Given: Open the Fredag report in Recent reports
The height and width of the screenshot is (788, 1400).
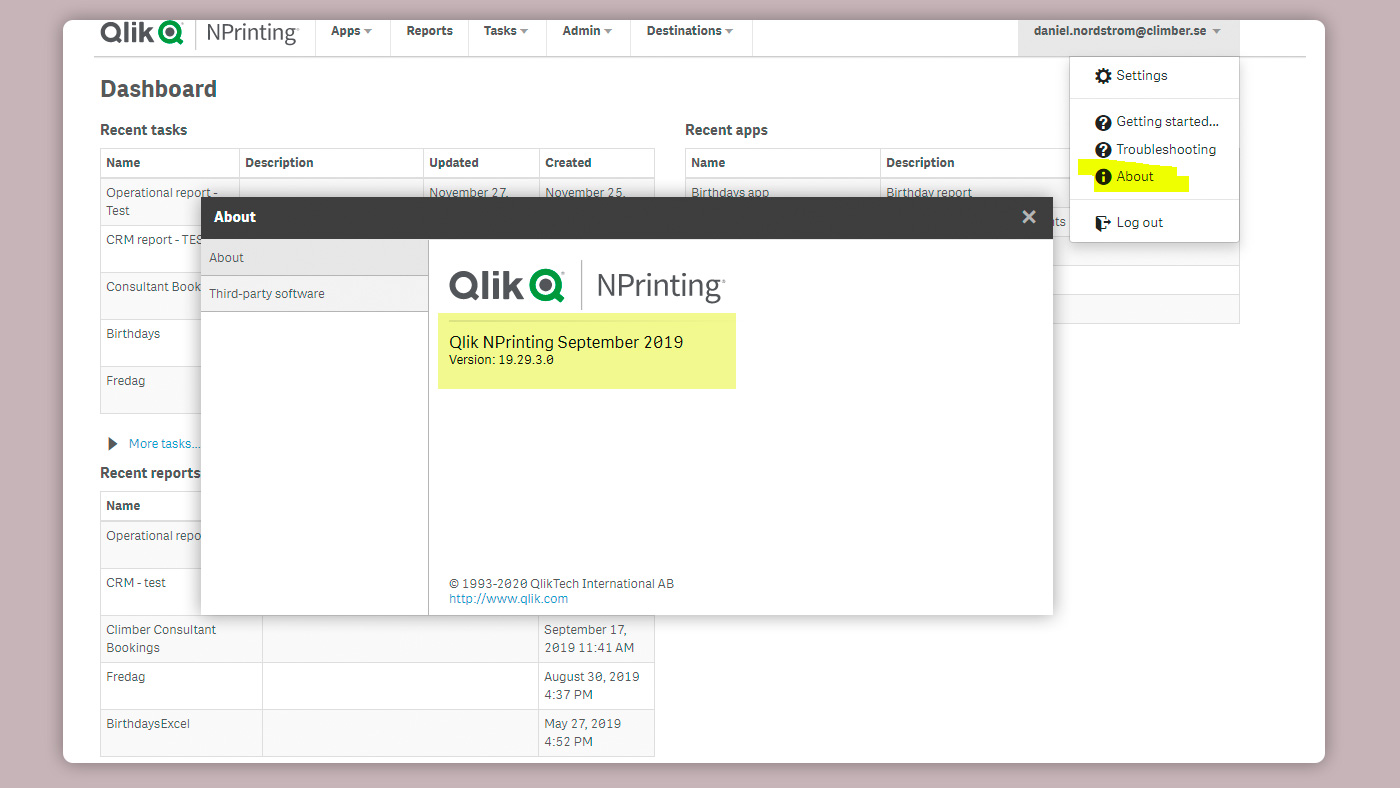Looking at the screenshot, I should click(x=126, y=677).
